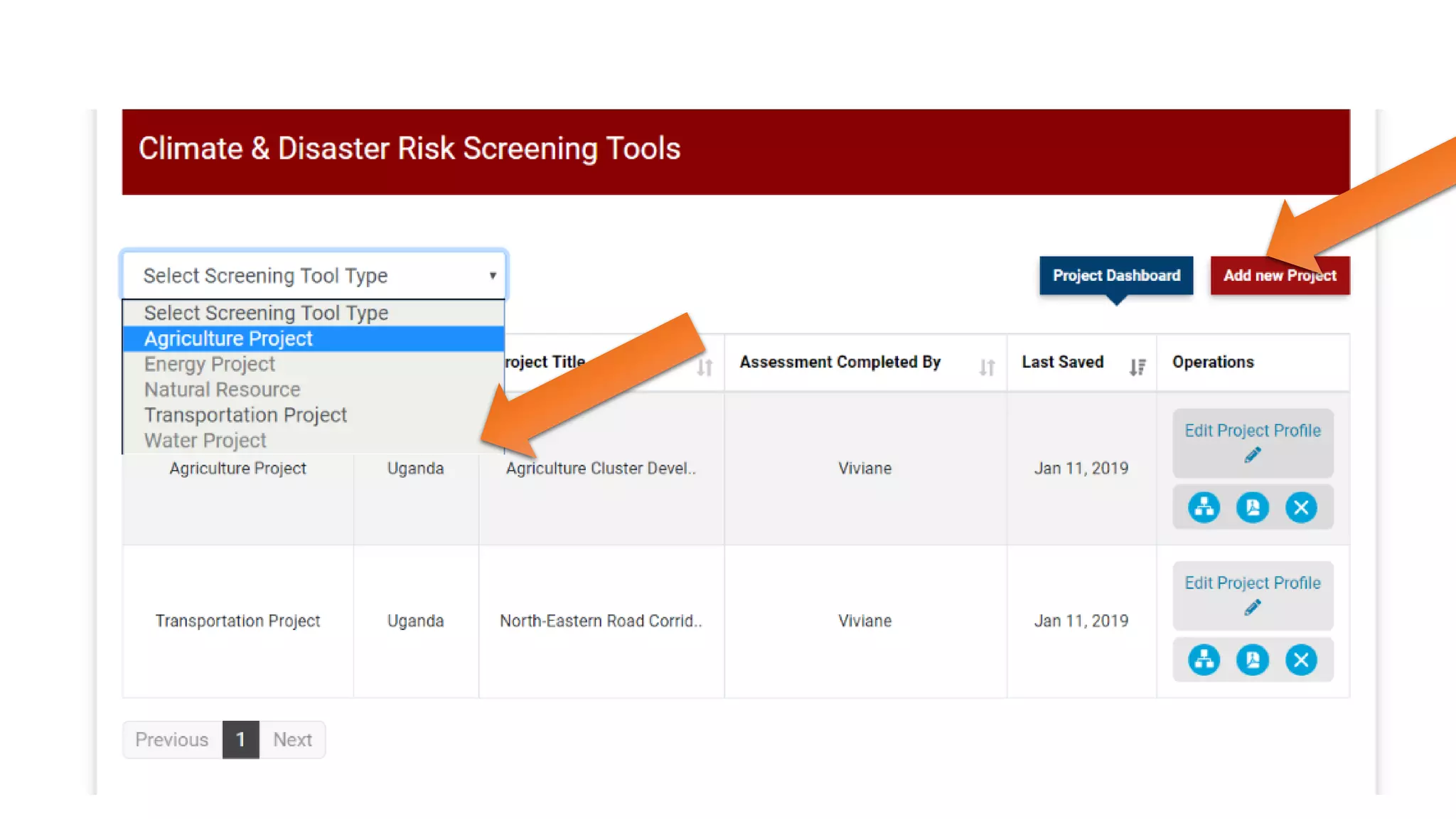1456x819 pixels.
Task: Pick Natural Resource from the dropdown options
Action: 222,390
